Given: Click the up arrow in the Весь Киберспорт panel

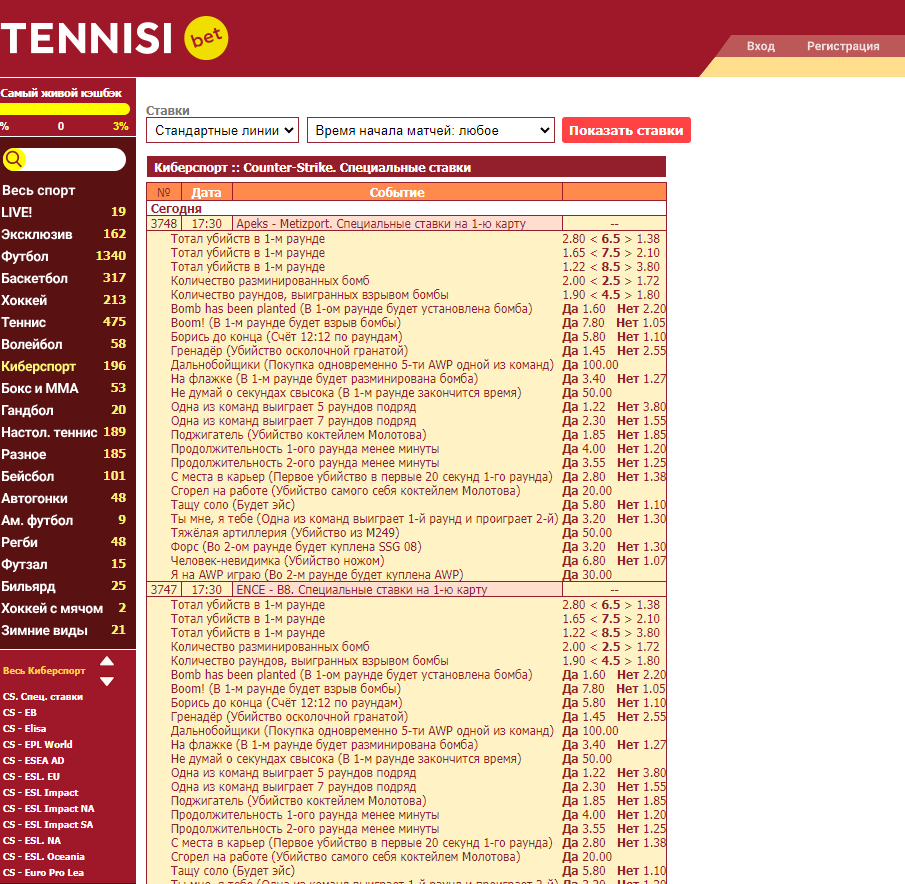Looking at the screenshot, I should 107,661.
